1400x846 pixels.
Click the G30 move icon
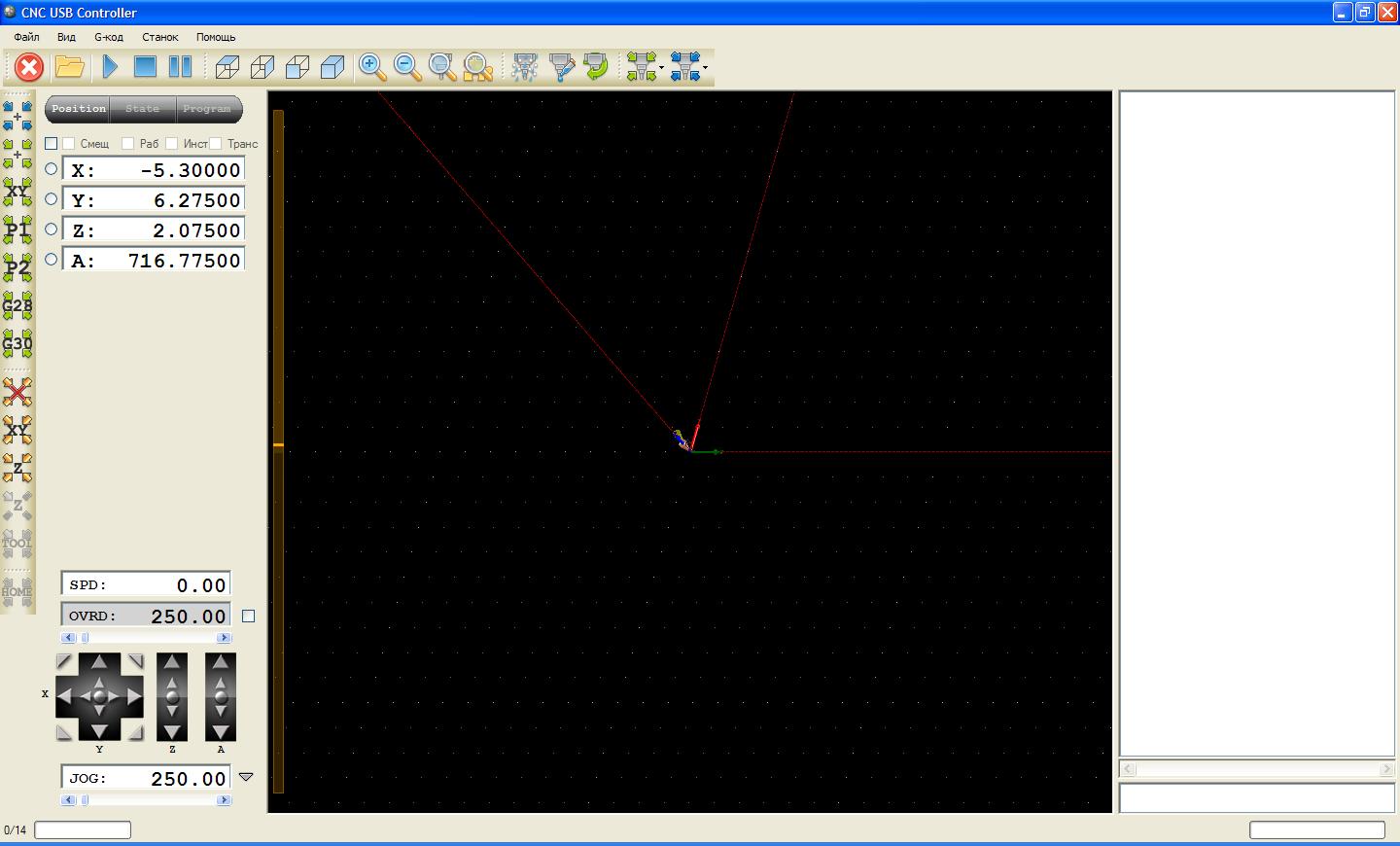click(x=17, y=344)
